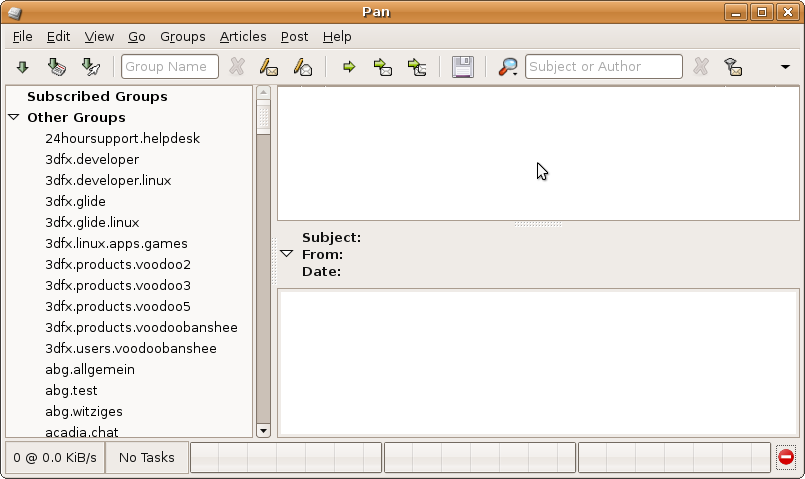Click the green down-arrow get headers icon
The width and height of the screenshot is (805, 479).
coord(22,67)
